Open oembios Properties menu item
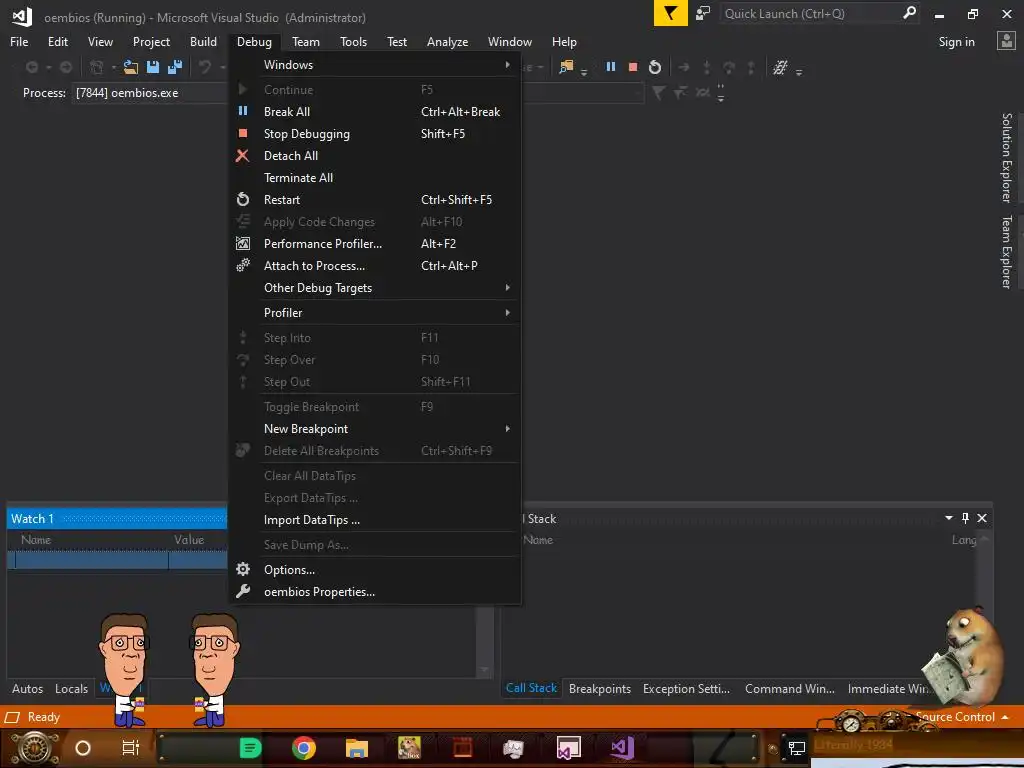 (x=376, y=592)
